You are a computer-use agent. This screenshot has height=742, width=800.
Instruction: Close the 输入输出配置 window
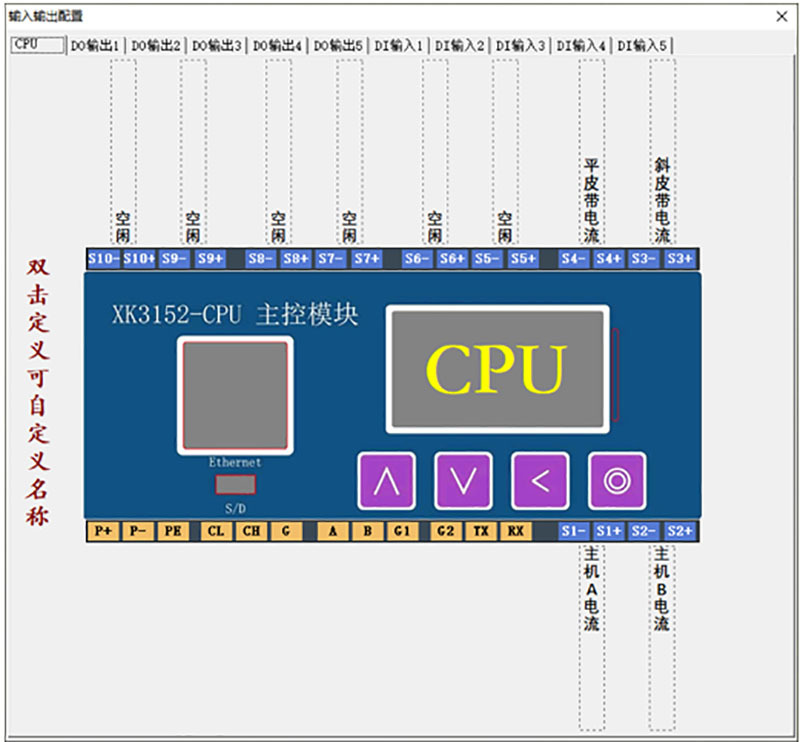point(782,16)
